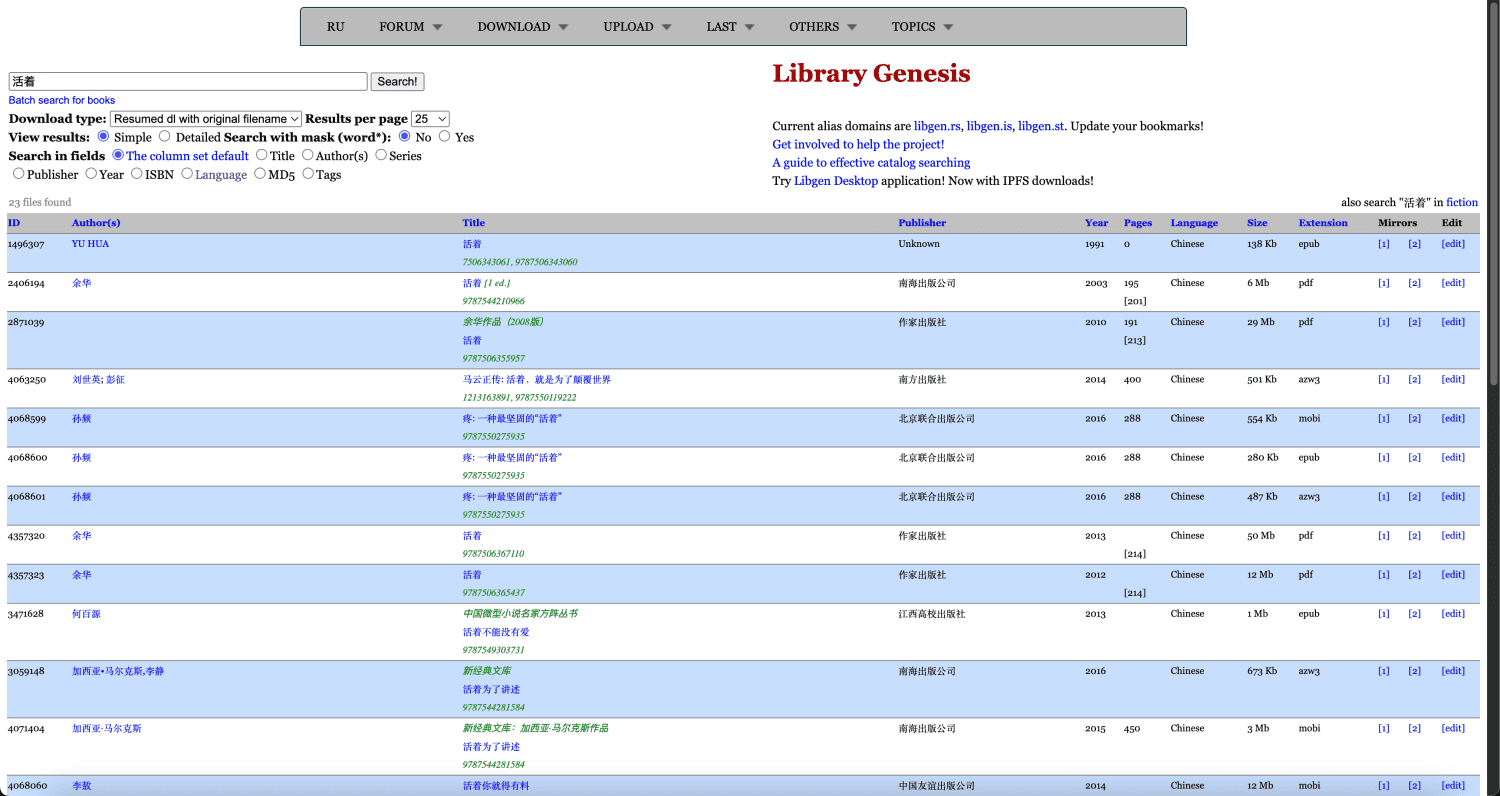Open the libgen.is alias domain link
The height and width of the screenshot is (796, 1500).
coord(989,126)
